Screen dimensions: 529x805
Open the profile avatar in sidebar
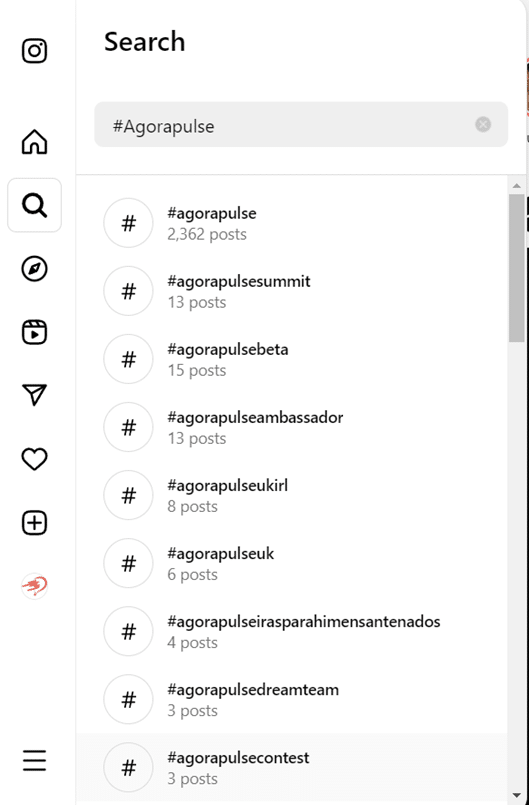click(x=34, y=586)
